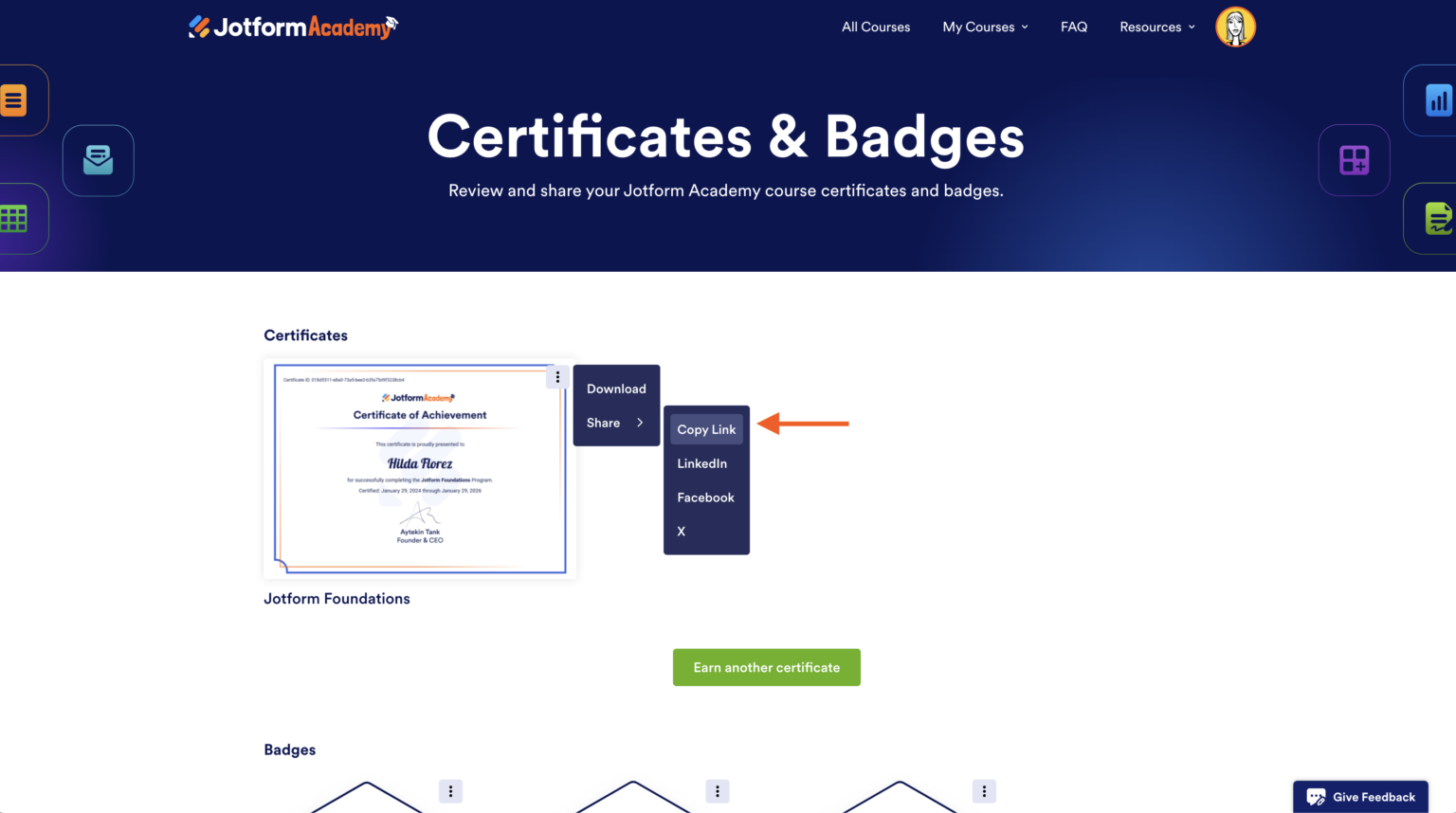
Task: Click the Earn another certificate button
Action: [766, 667]
